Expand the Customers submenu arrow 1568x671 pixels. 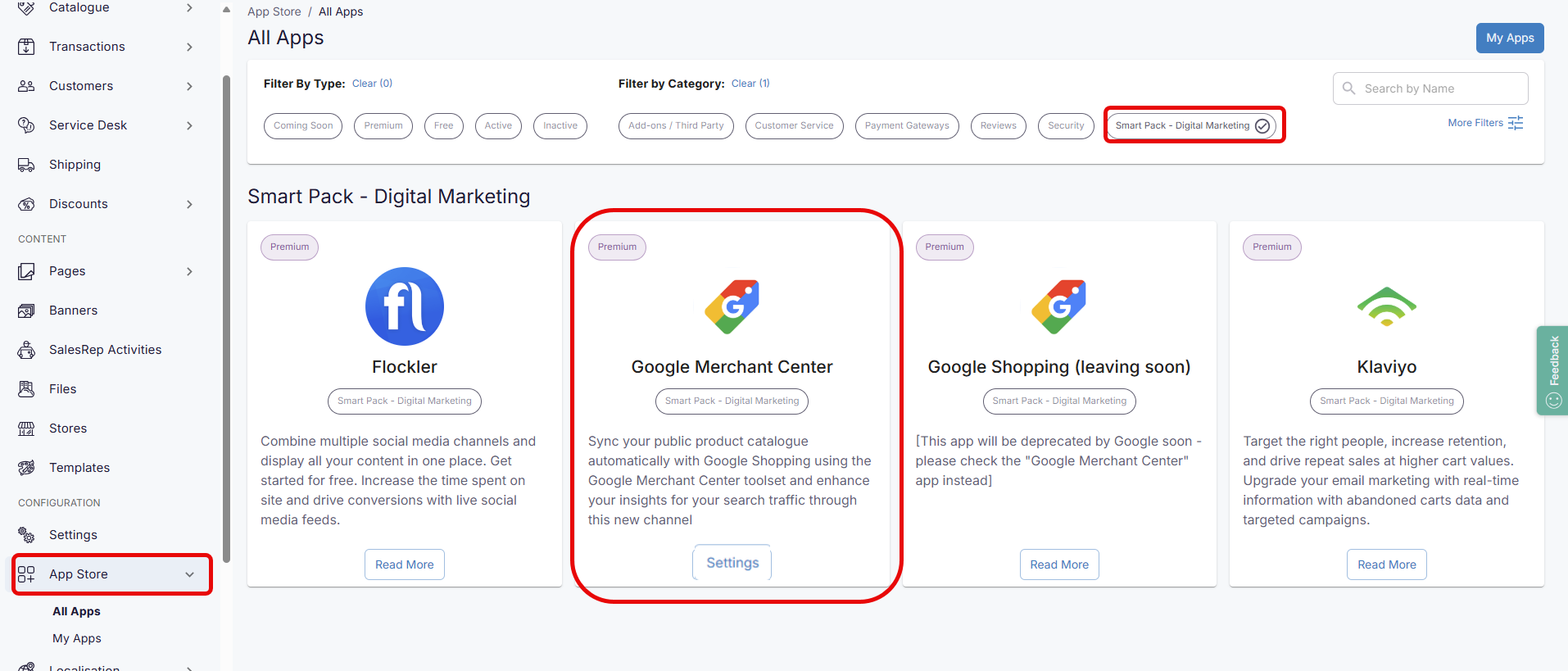[189, 86]
